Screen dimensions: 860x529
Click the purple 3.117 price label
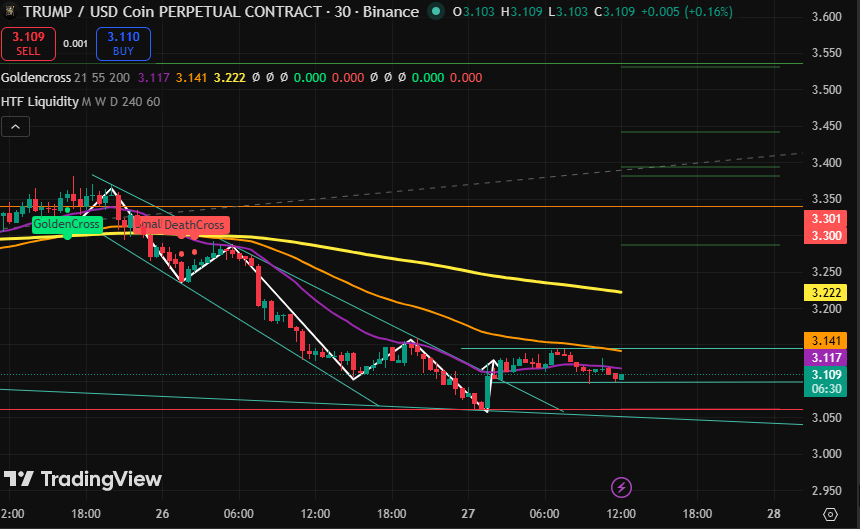coord(825,357)
